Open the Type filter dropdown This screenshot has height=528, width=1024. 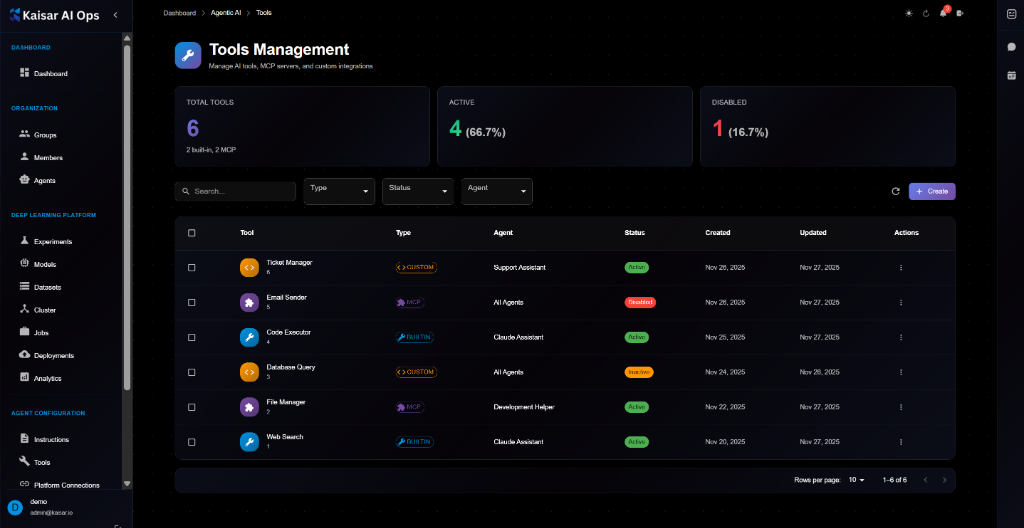pos(339,191)
